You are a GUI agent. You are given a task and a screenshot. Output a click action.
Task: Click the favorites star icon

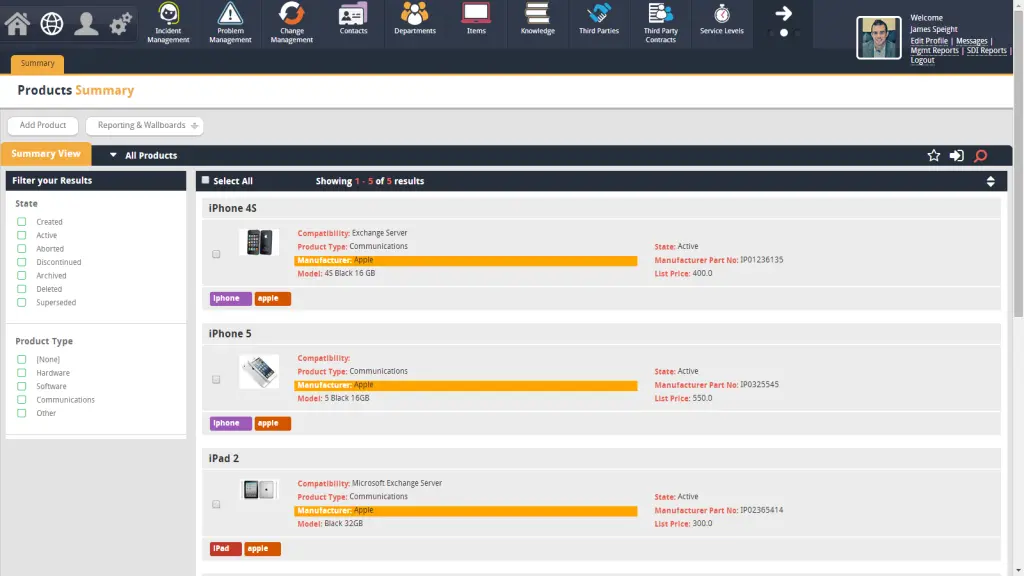934,155
